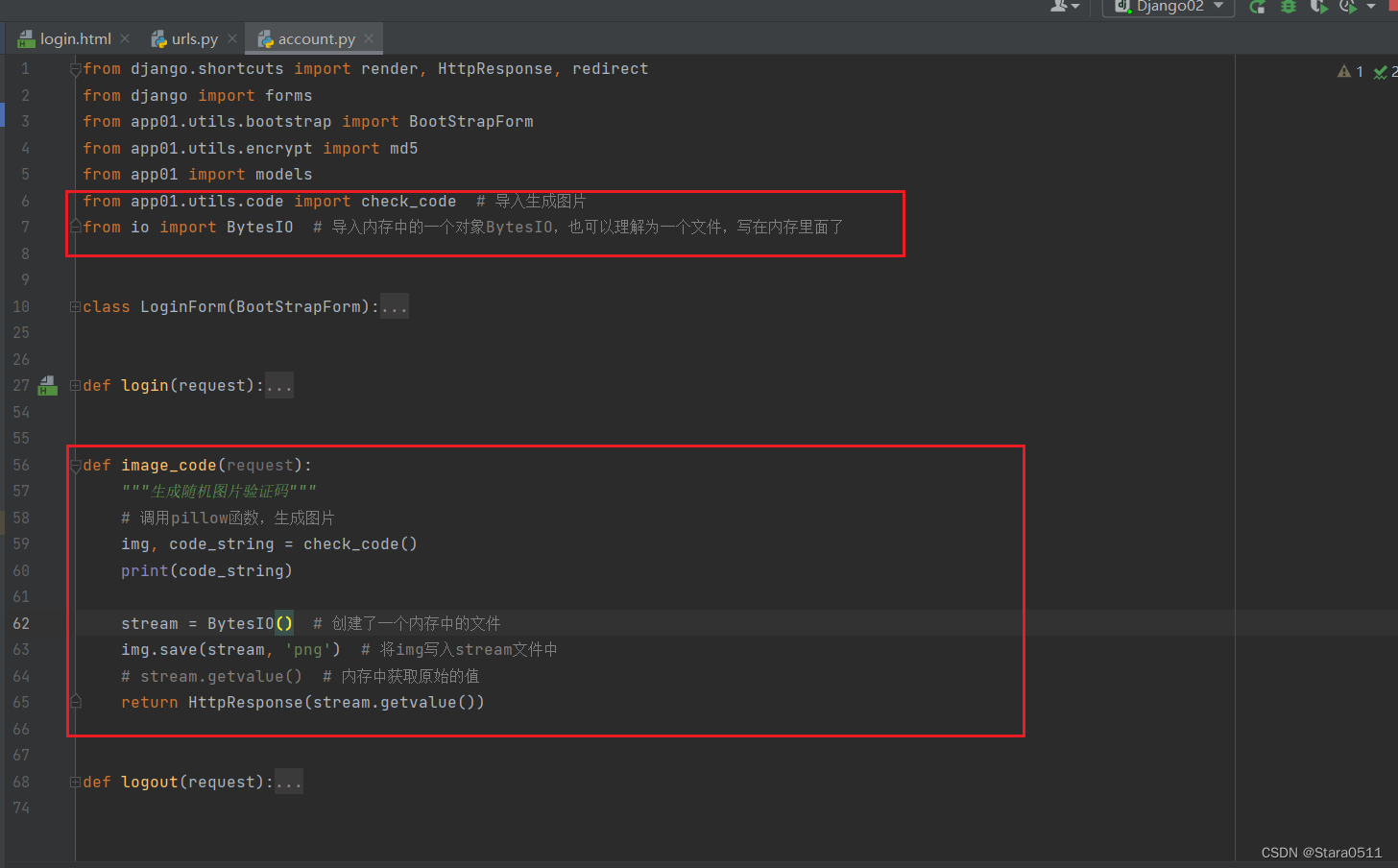
Task: Click line number 56 in the gutter
Action: click(21, 466)
